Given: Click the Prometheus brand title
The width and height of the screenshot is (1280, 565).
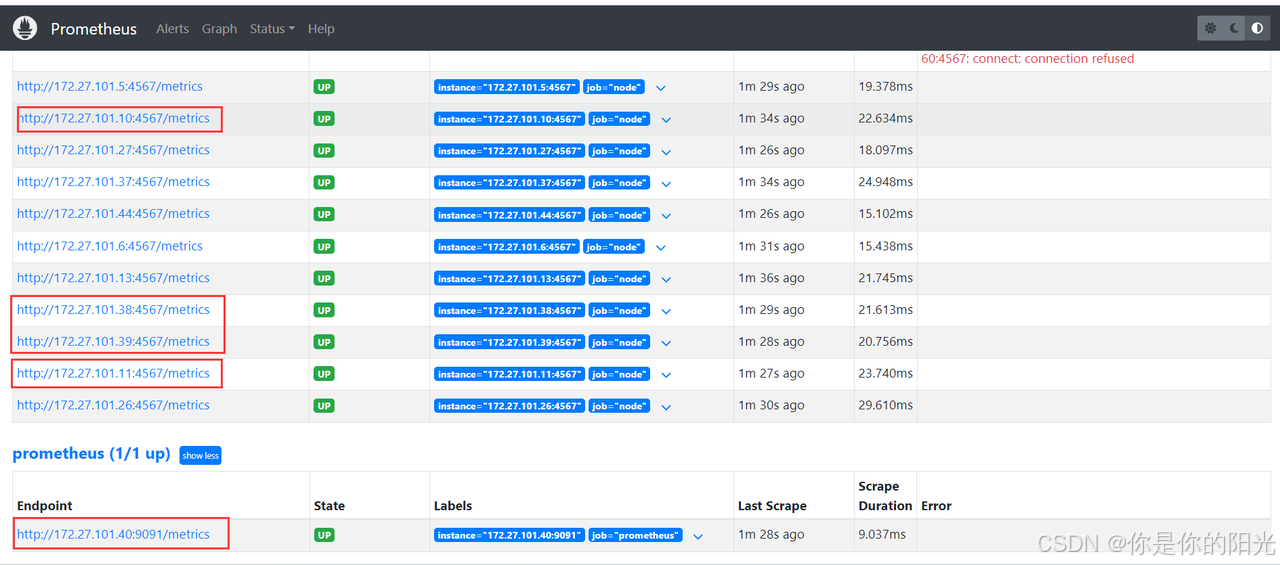Looking at the screenshot, I should click(94, 29).
